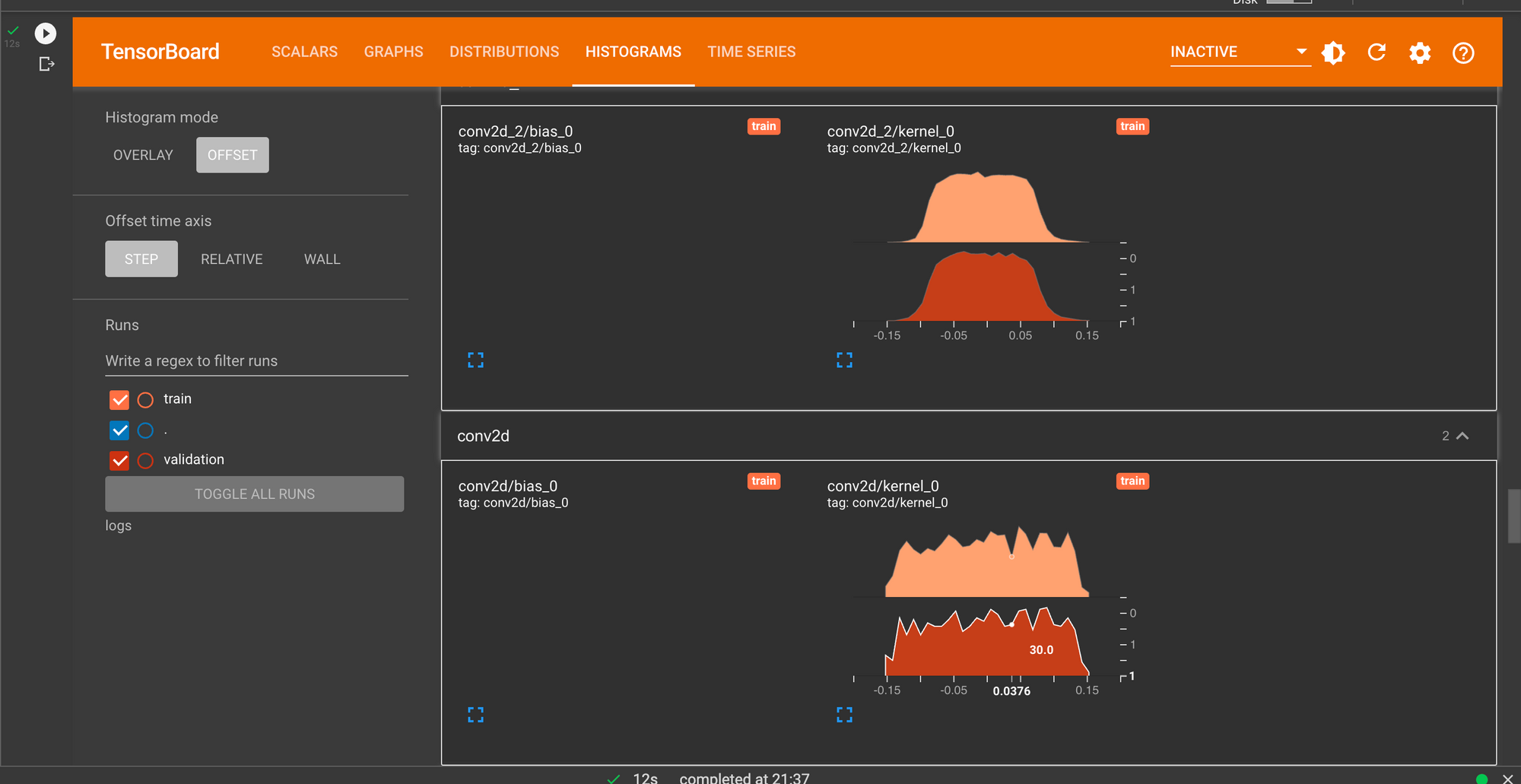Close the output status bar with X

(x=1507, y=778)
